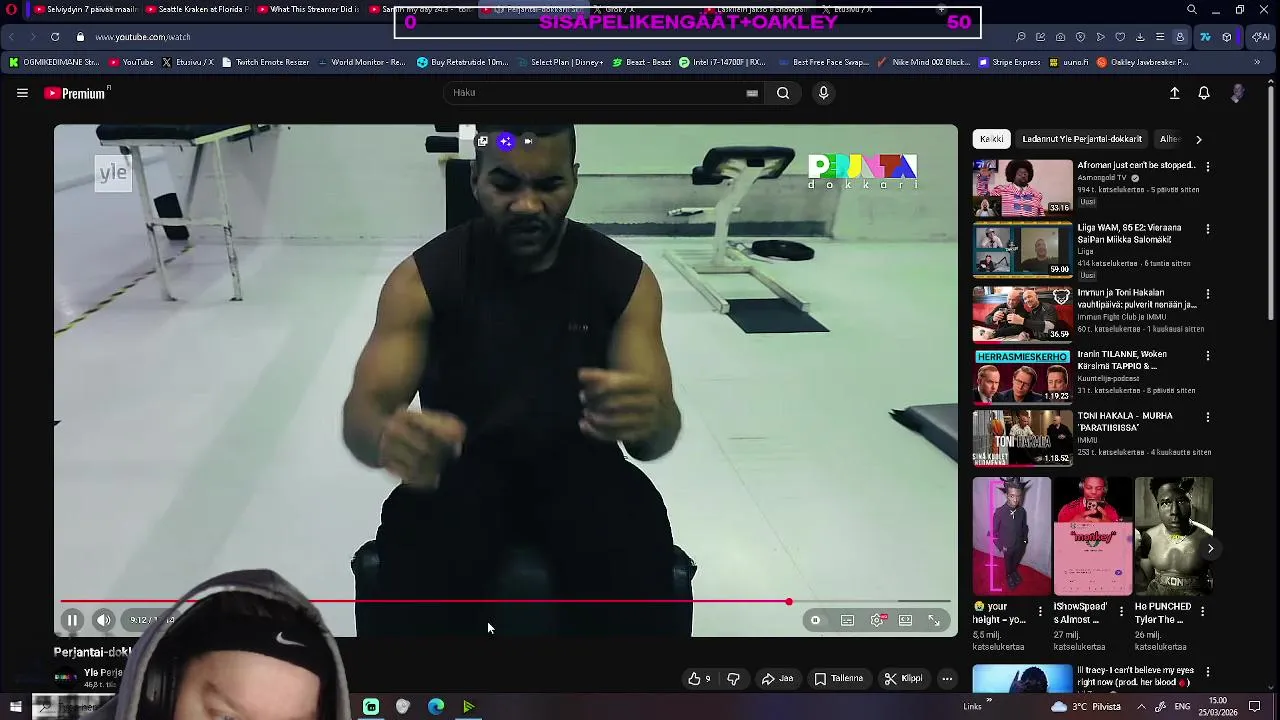Select the Kaikki filter chip
This screenshot has width=1280, height=720.
[x=992, y=139]
